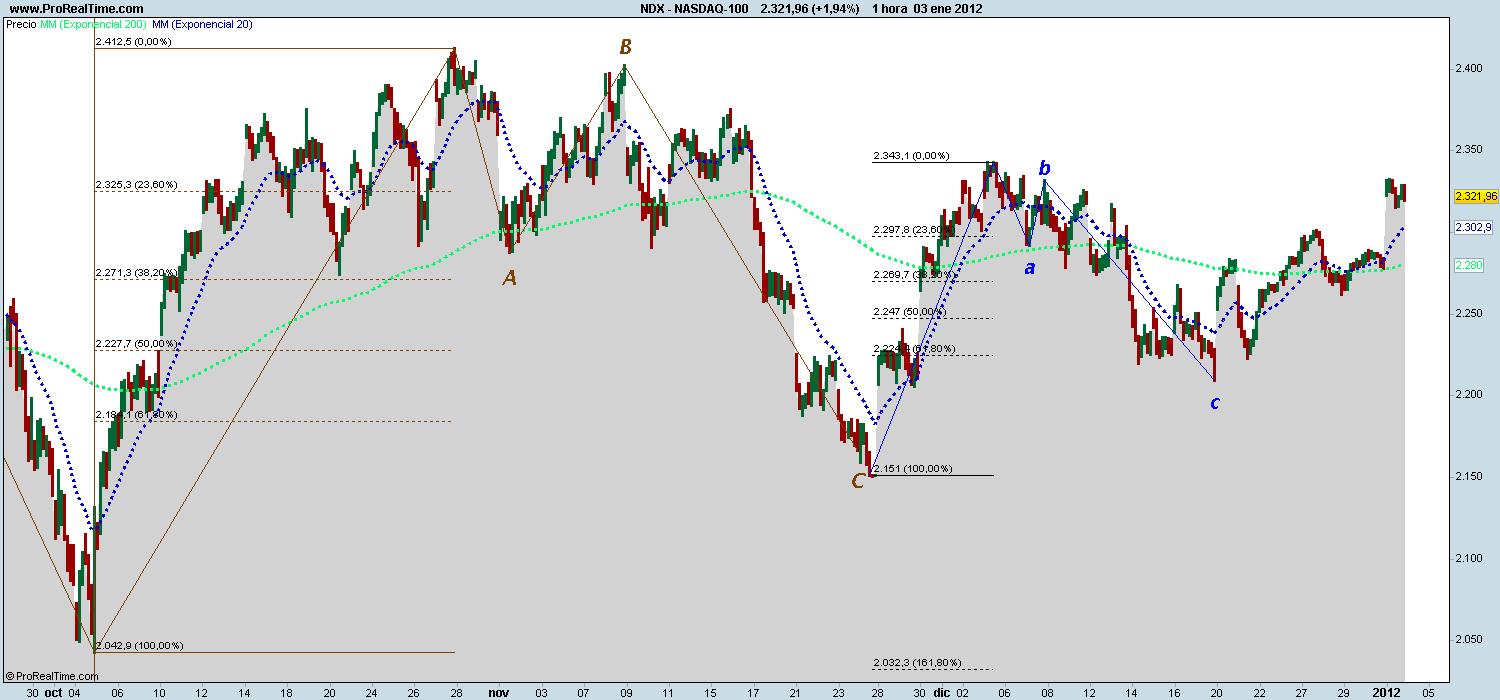Click the yellow current price tag 2.321,96

tap(1476, 196)
